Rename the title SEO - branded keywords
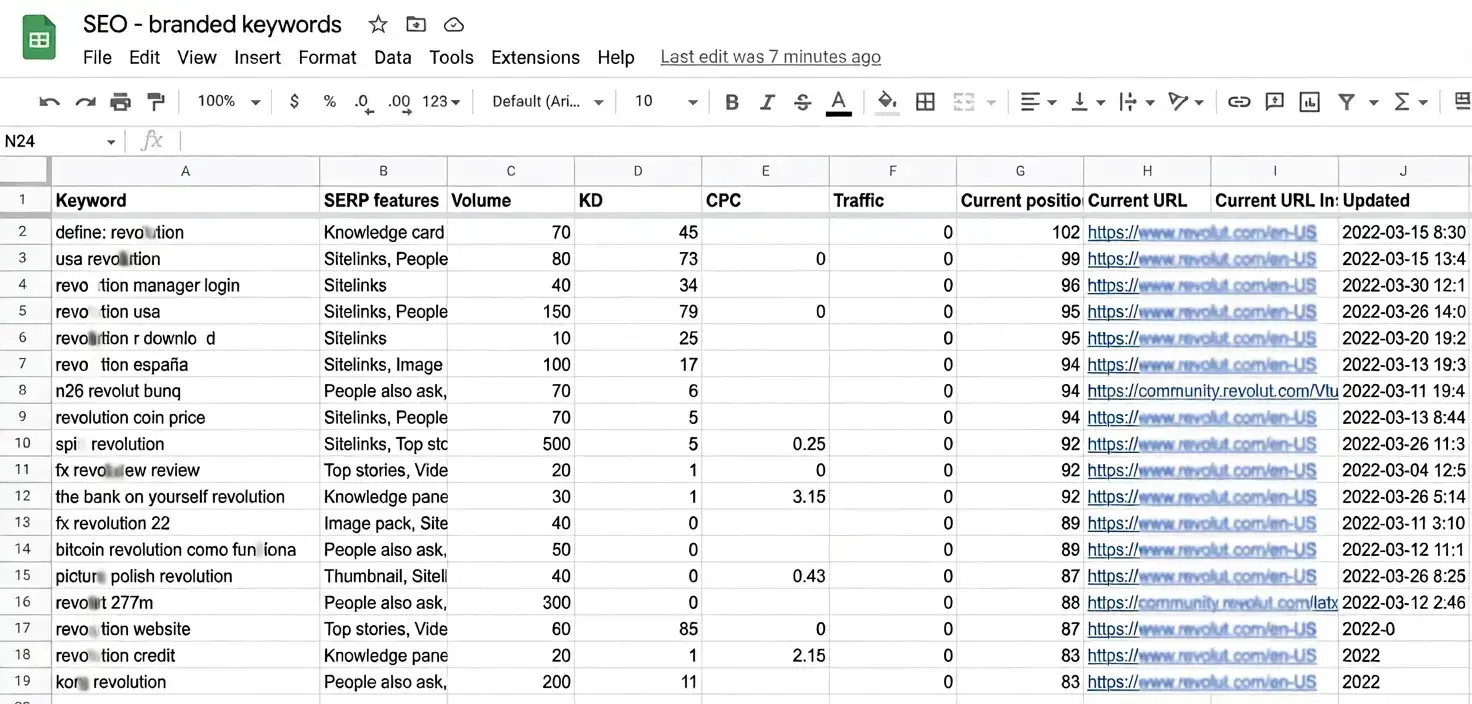 pos(212,24)
